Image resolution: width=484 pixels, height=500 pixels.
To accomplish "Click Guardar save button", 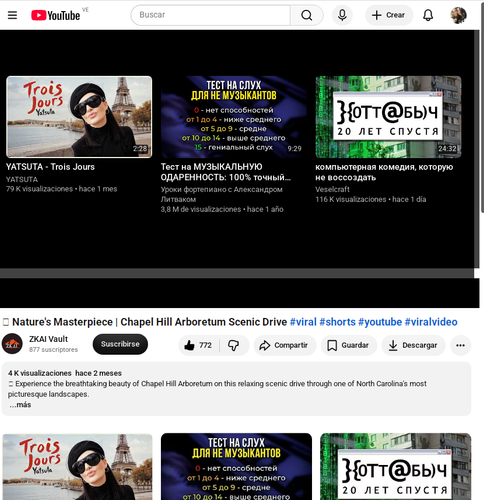I will [349, 345].
